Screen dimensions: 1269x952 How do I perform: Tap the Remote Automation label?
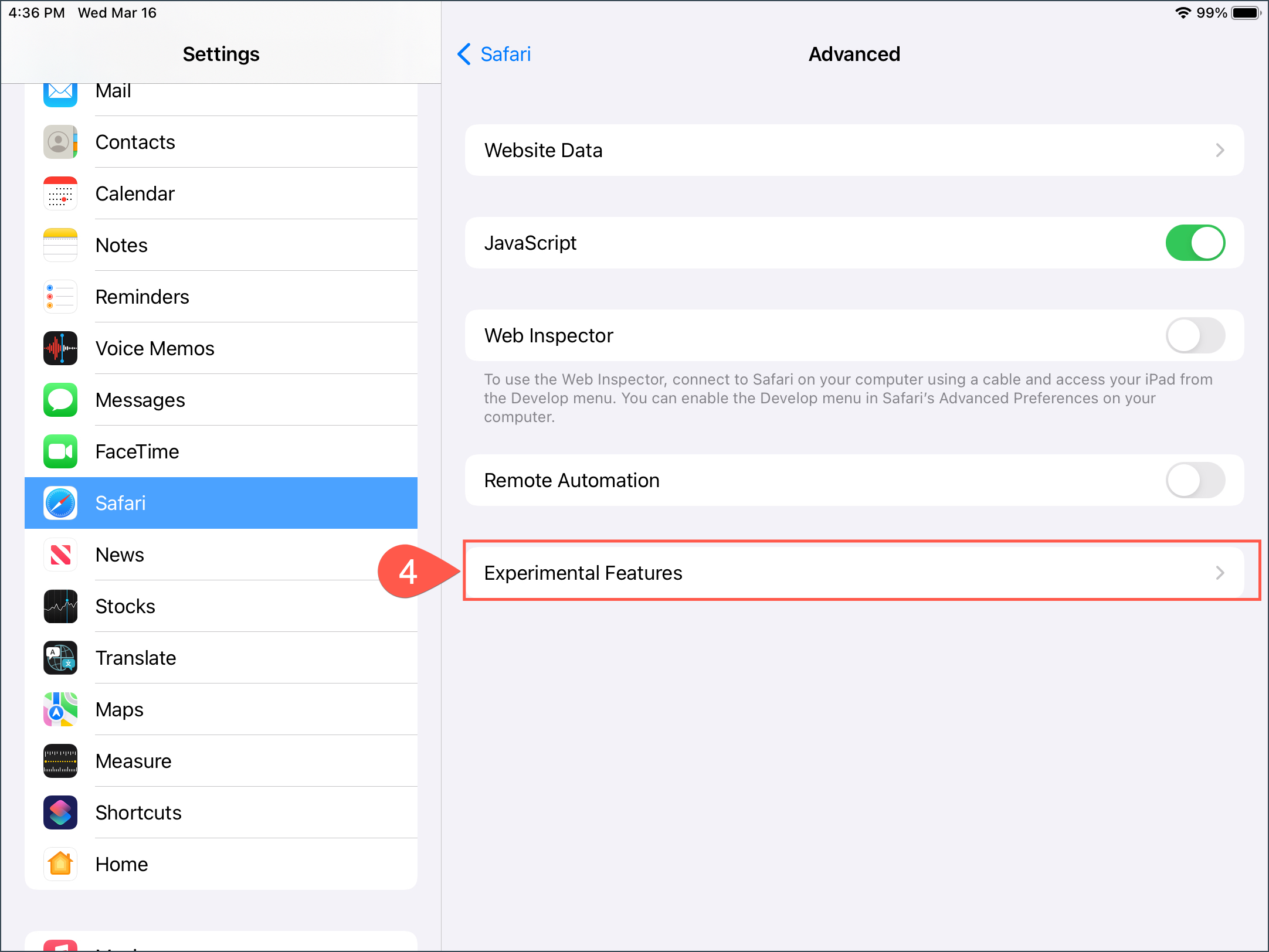[572, 480]
